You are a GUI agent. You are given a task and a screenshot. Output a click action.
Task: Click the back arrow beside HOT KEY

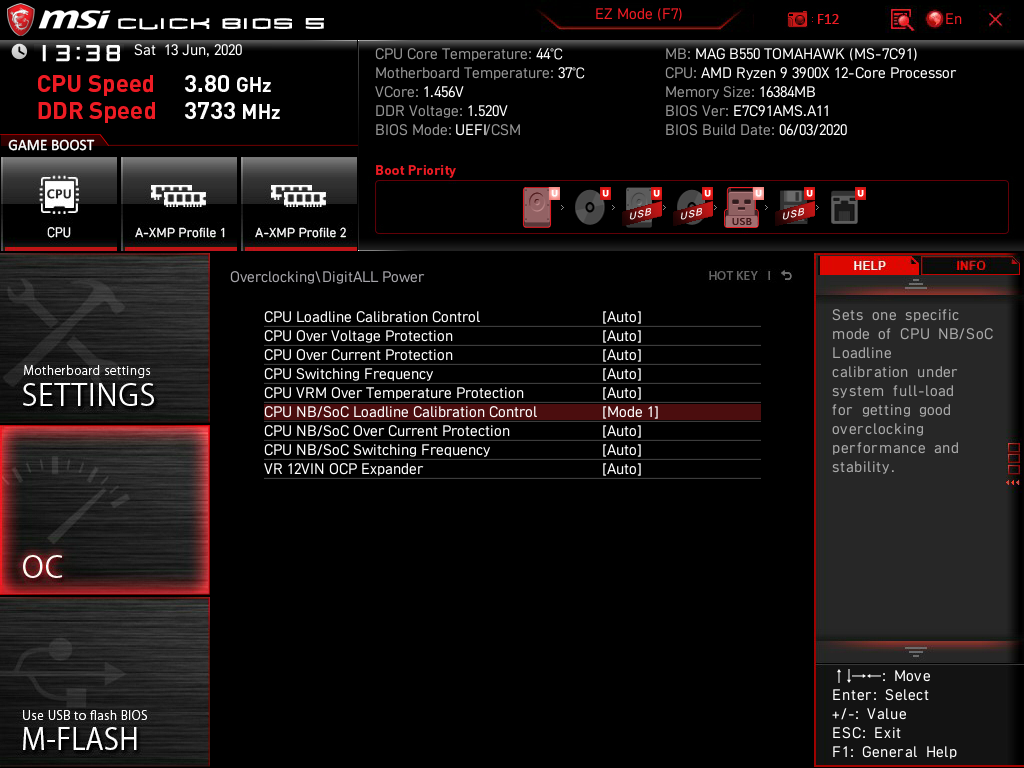click(787, 276)
